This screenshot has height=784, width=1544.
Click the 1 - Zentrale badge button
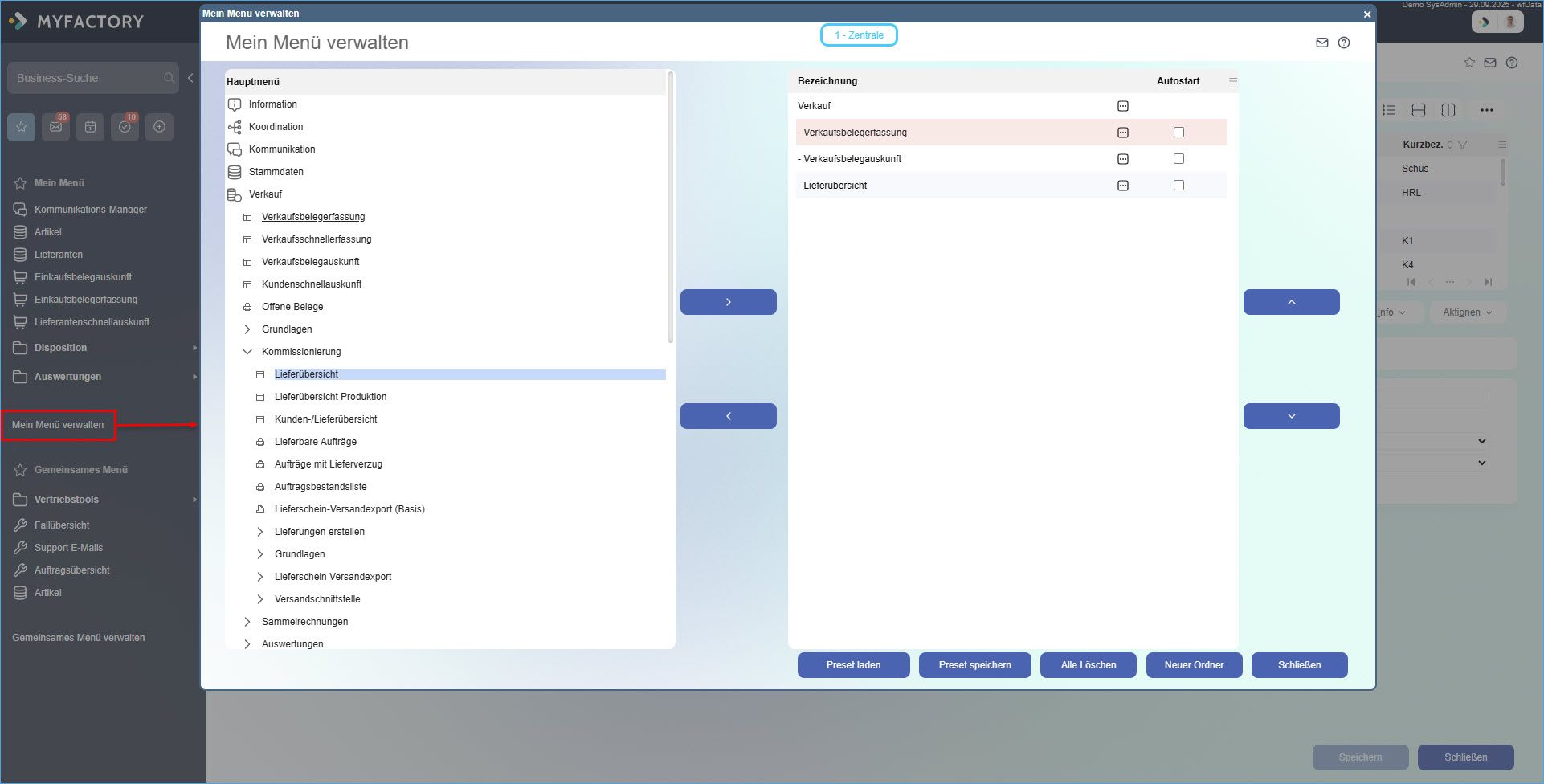(x=859, y=35)
